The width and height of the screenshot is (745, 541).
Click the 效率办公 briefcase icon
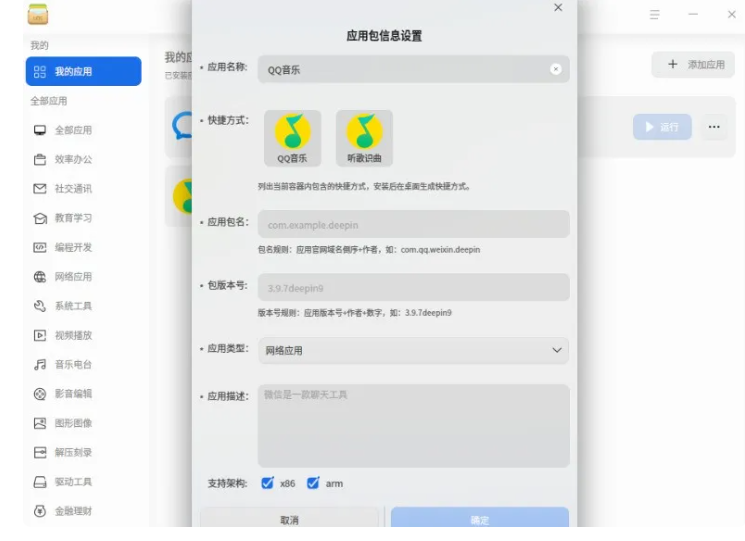pos(40,160)
